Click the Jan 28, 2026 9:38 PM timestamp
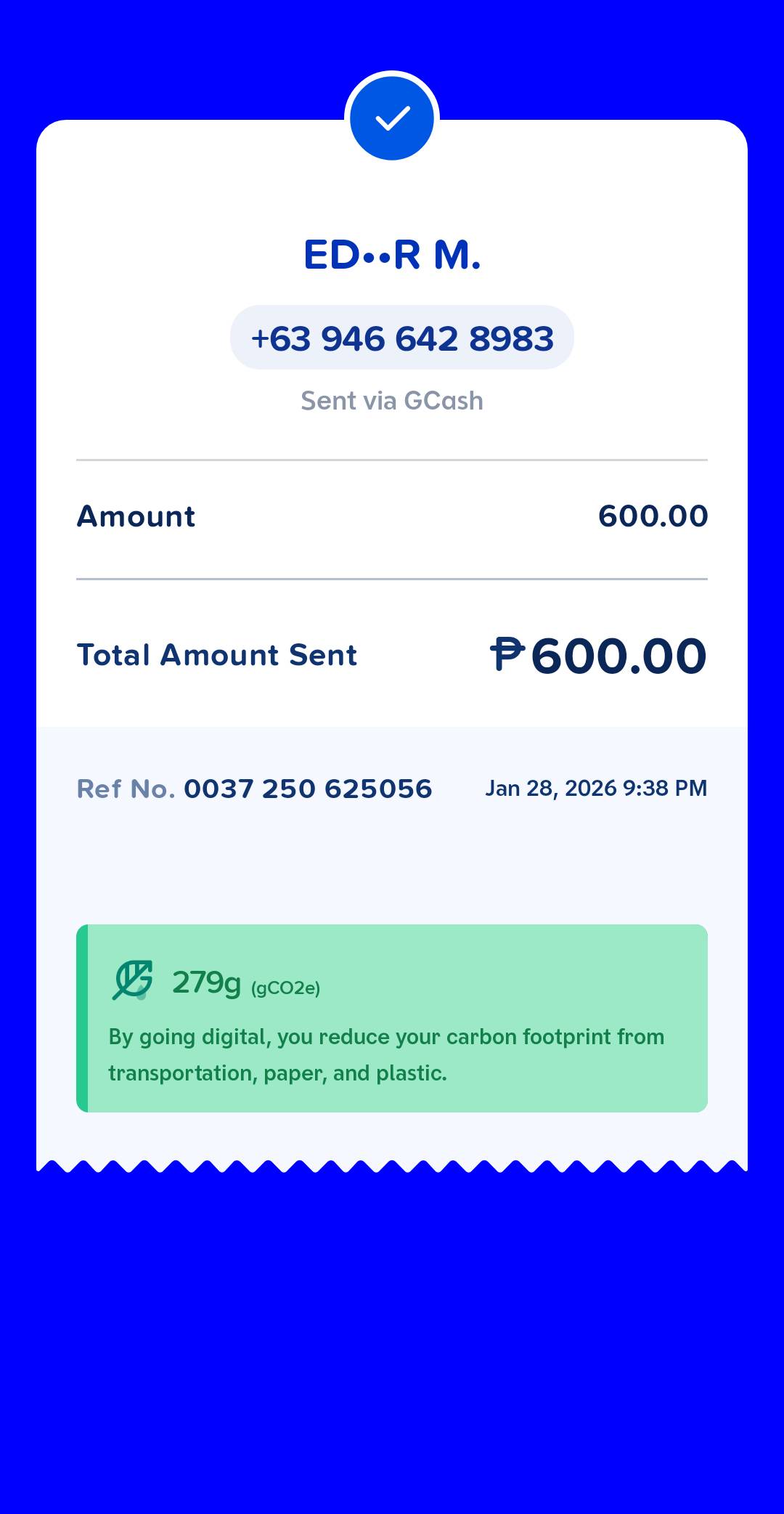Screen dimensions: 784x1514 [596, 789]
